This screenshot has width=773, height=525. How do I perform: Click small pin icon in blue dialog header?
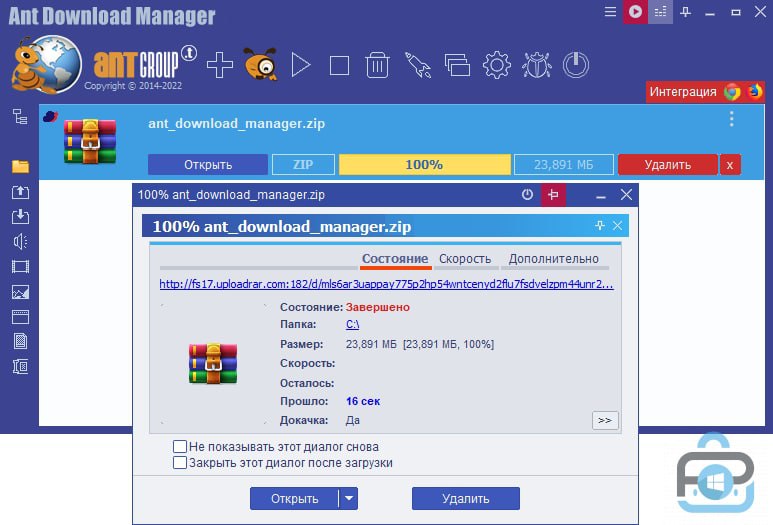[600, 226]
